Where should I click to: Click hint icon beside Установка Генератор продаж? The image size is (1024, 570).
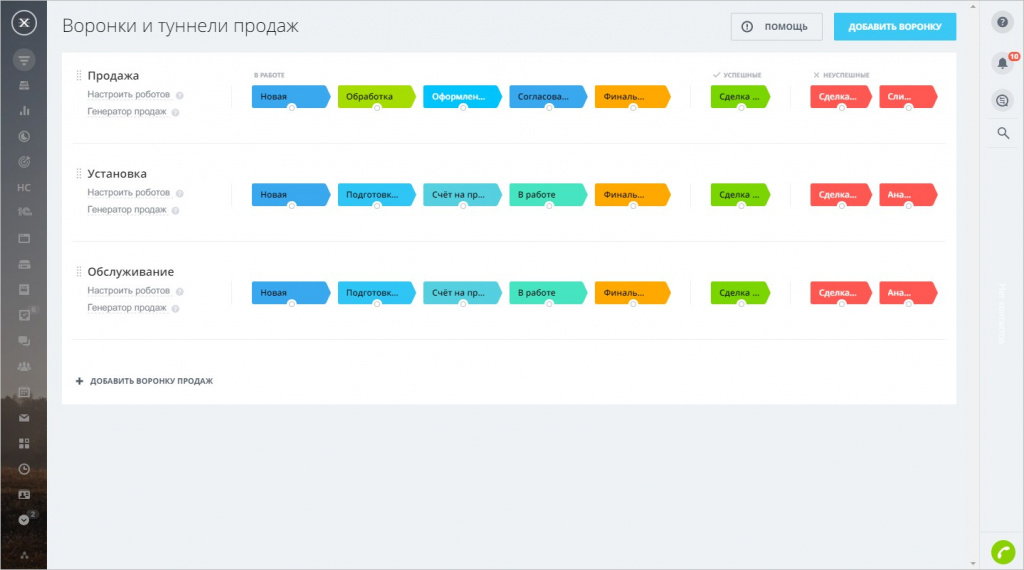click(x=175, y=210)
